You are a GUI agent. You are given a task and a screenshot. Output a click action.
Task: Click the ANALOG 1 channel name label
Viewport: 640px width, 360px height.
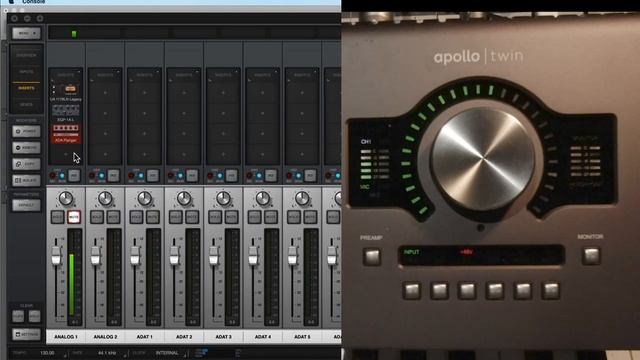click(x=66, y=337)
